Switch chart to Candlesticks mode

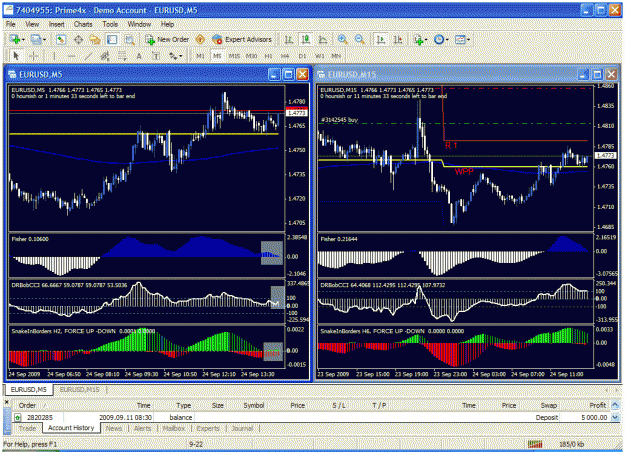306,39
